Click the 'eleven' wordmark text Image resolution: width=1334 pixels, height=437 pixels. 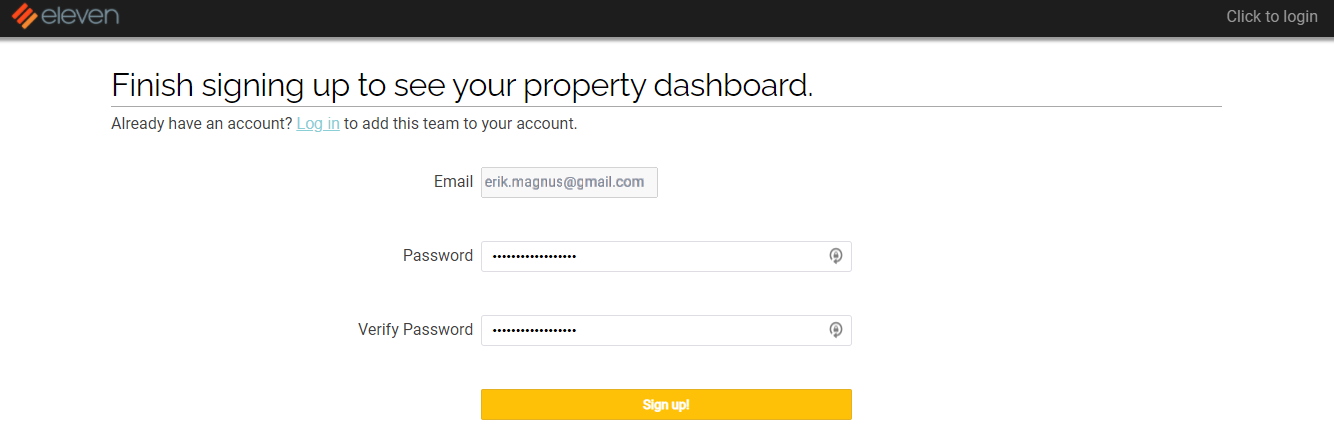coord(80,16)
